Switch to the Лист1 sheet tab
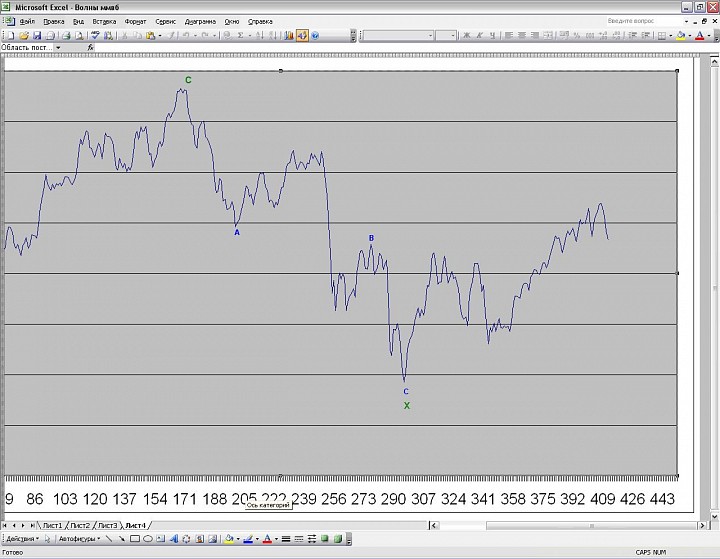Screen dimensions: 720x559 coord(52,525)
